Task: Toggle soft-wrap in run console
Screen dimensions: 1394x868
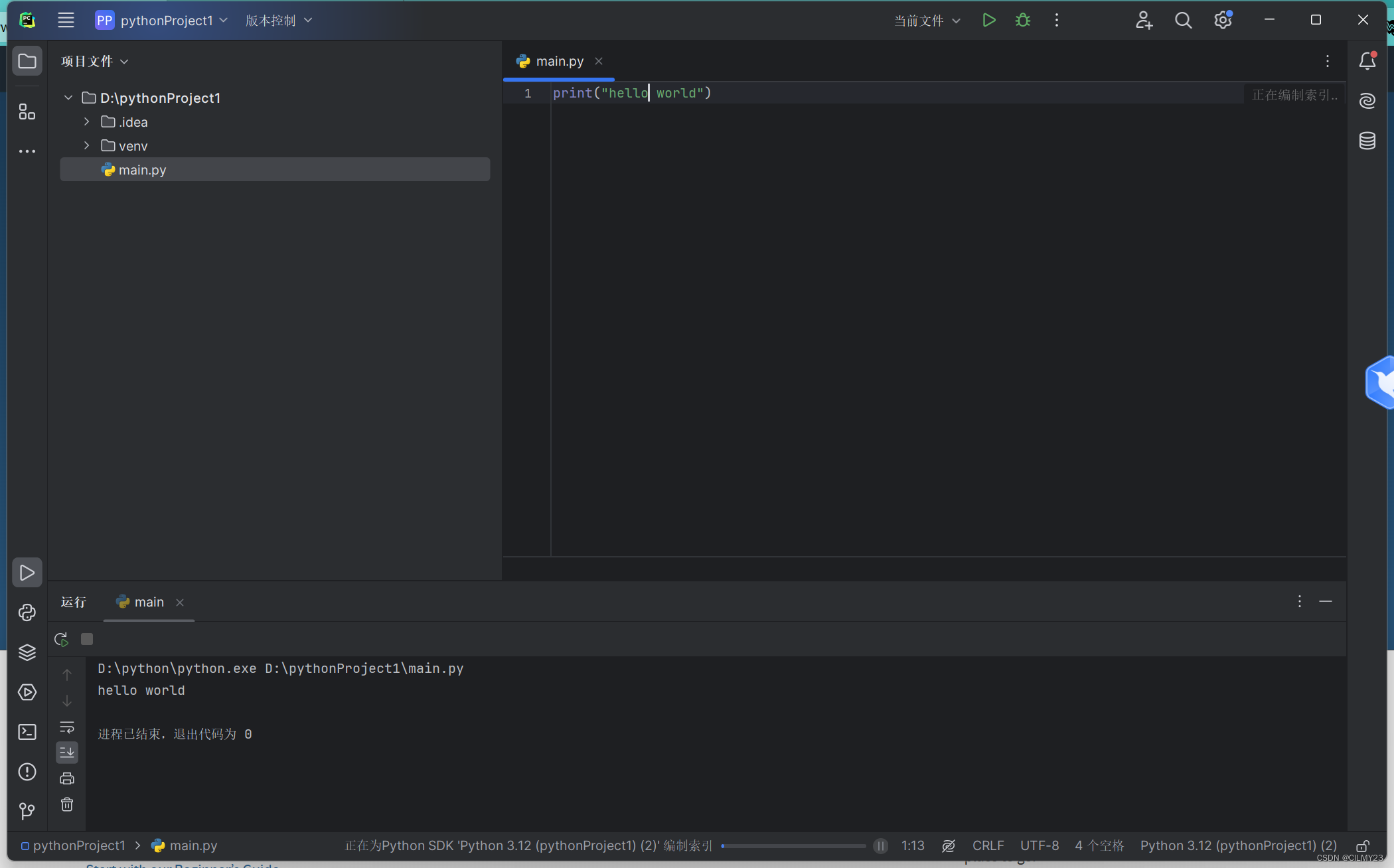Action: 67,727
